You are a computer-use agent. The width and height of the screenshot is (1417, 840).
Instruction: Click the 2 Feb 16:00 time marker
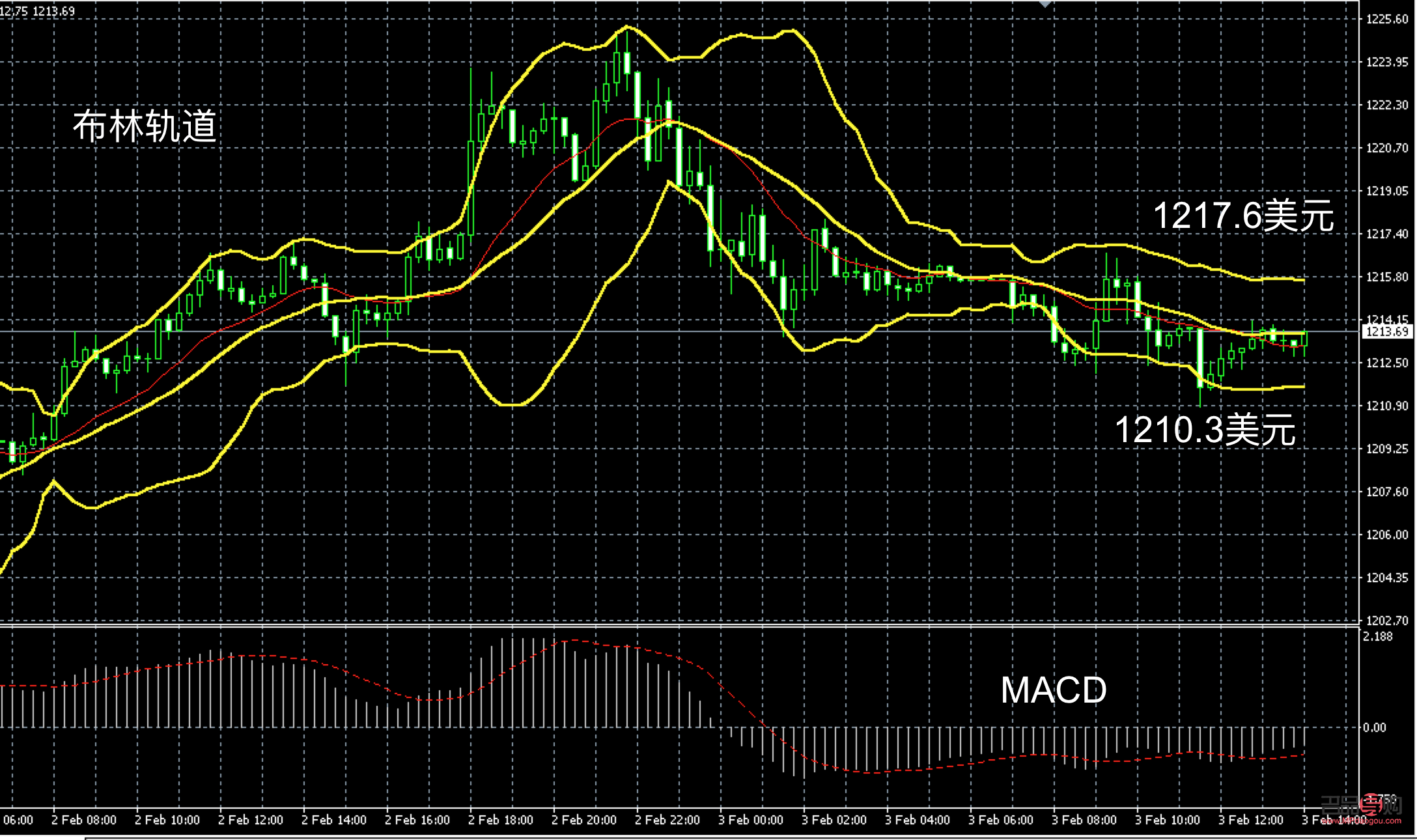coord(417,820)
